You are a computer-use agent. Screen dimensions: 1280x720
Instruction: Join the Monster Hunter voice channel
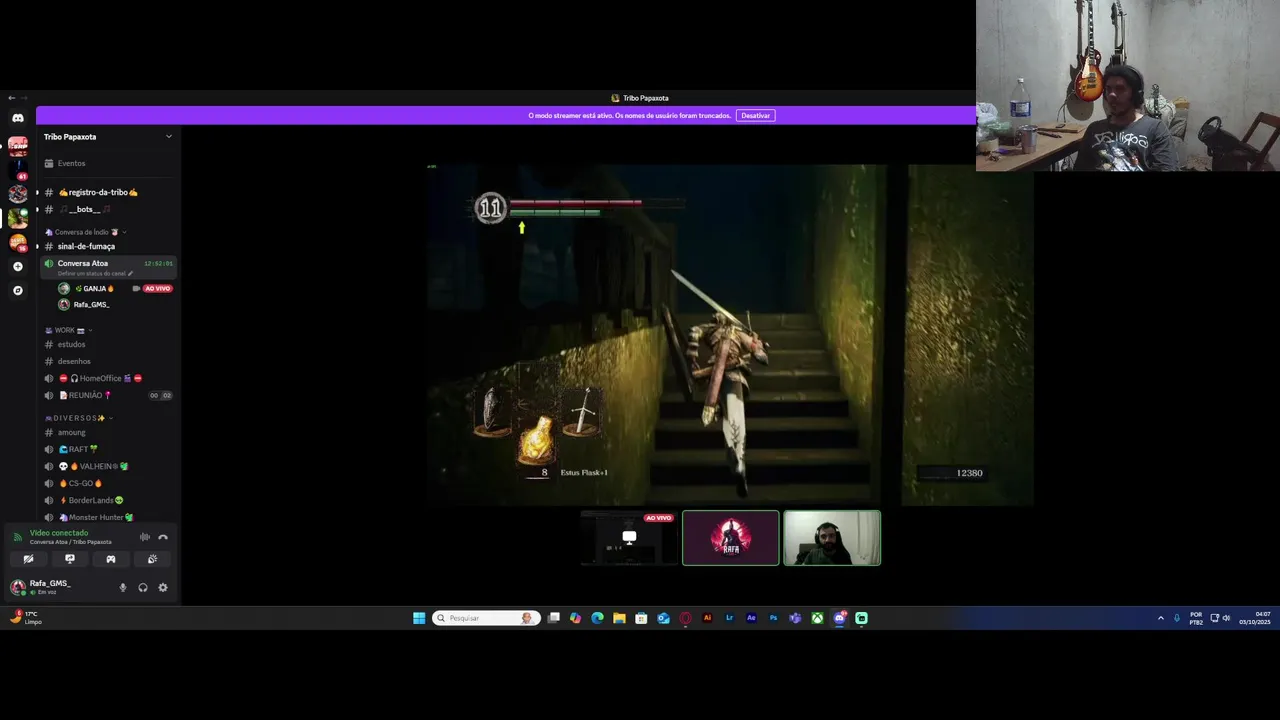click(108, 517)
